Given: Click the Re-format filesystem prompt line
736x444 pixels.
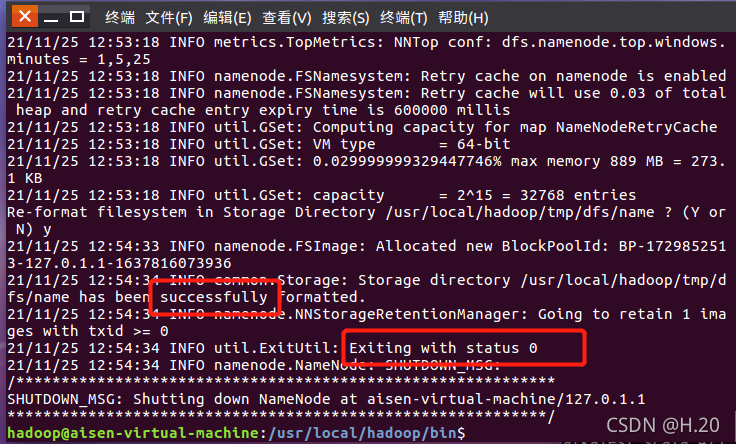Looking at the screenshot, I should (366, 221).
